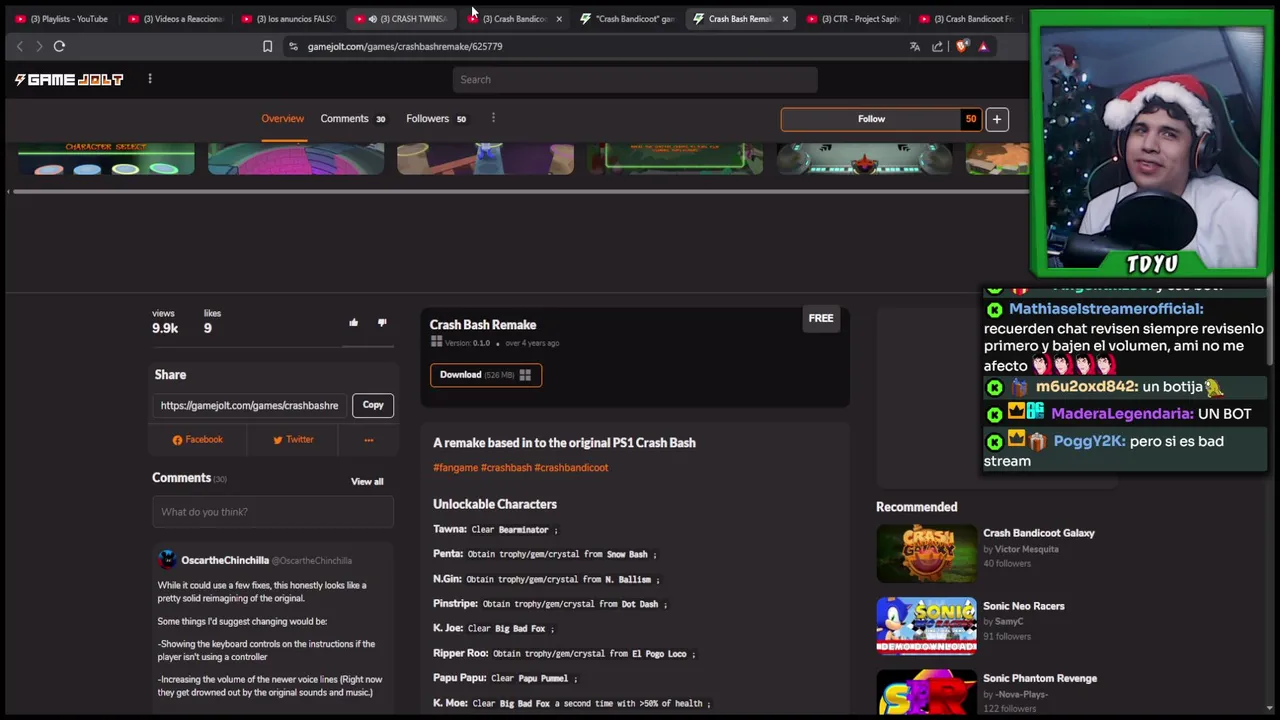This screenshot has height=720, width=1280.
Task: Copy the share URL
Action: tap(373, 405)
